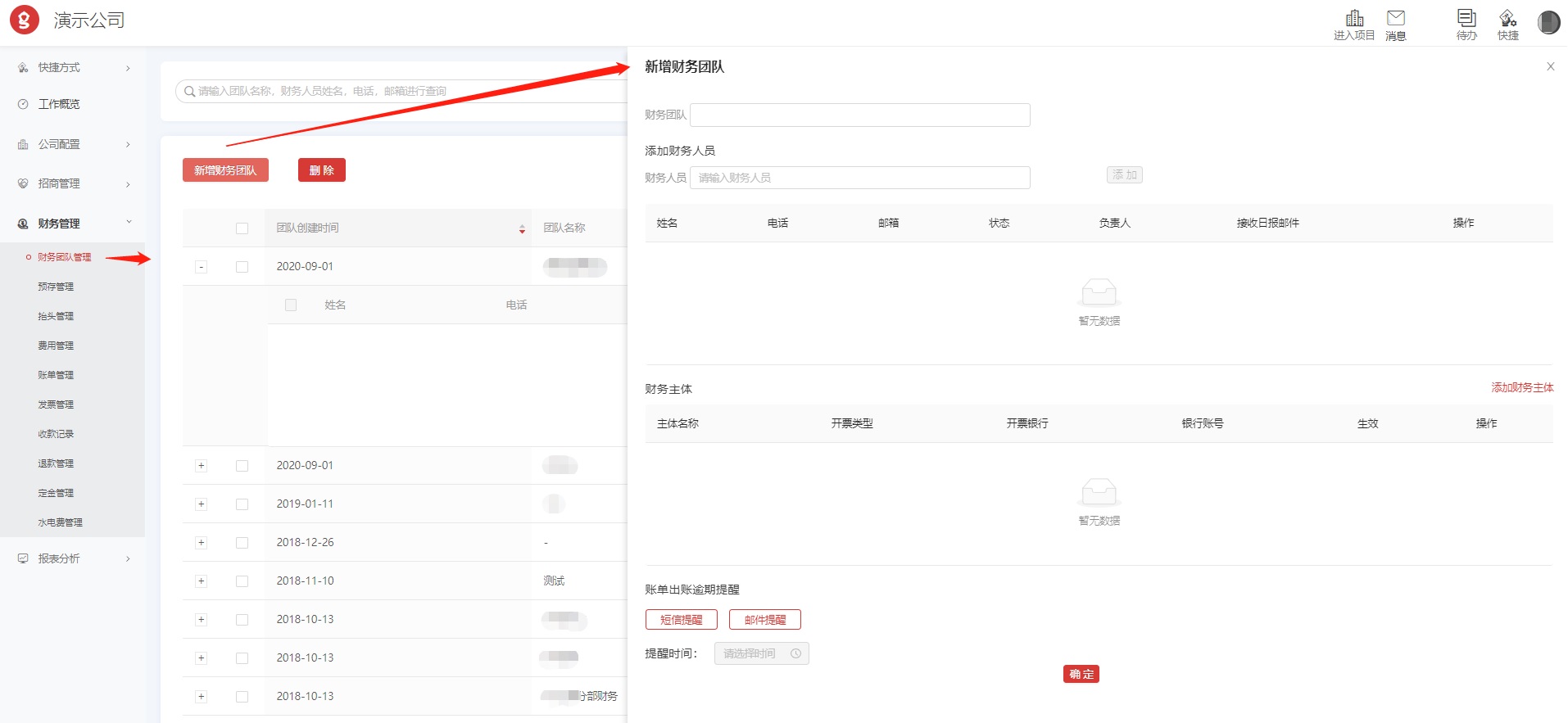Click the 进入项目 building icon
Viewport: 1568px width, 723px height.
(x=1354, y=19)
